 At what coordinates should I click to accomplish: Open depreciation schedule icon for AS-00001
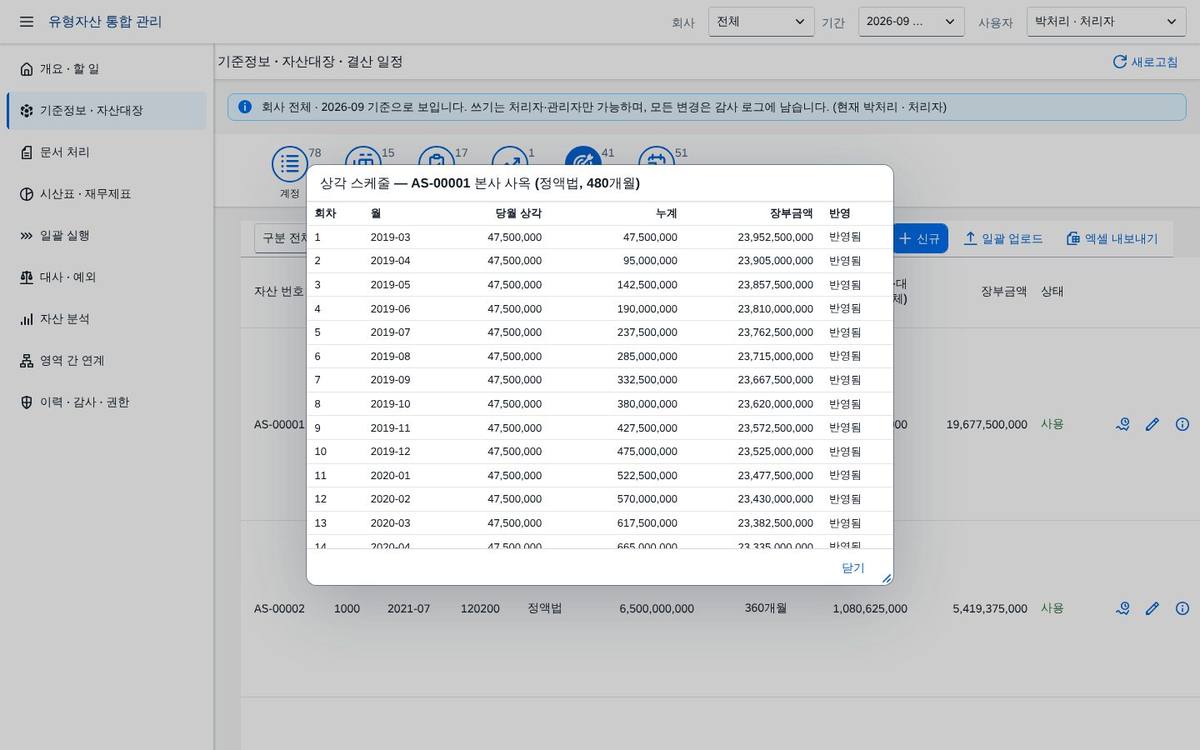1123,424
